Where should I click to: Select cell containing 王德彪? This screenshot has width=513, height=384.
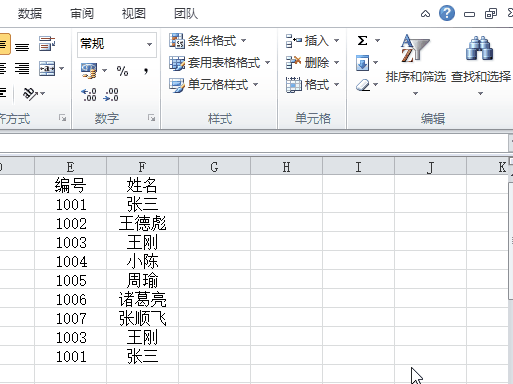pos(142,223)
